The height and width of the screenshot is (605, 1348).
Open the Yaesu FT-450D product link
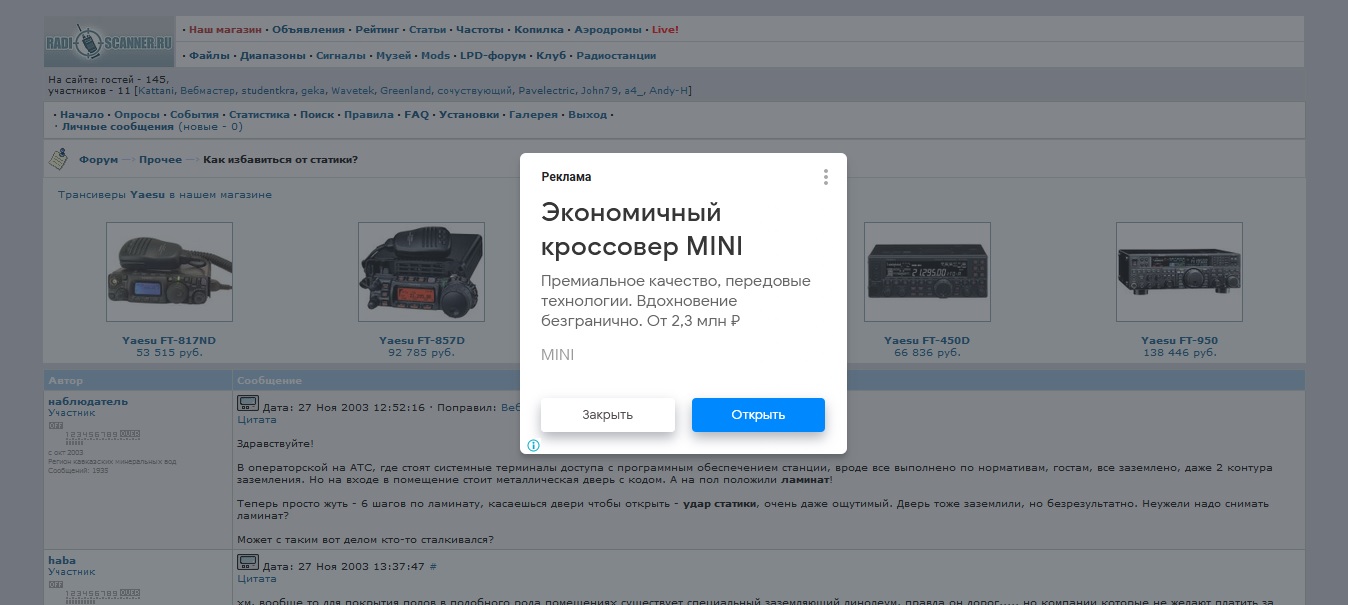[927, 341]
